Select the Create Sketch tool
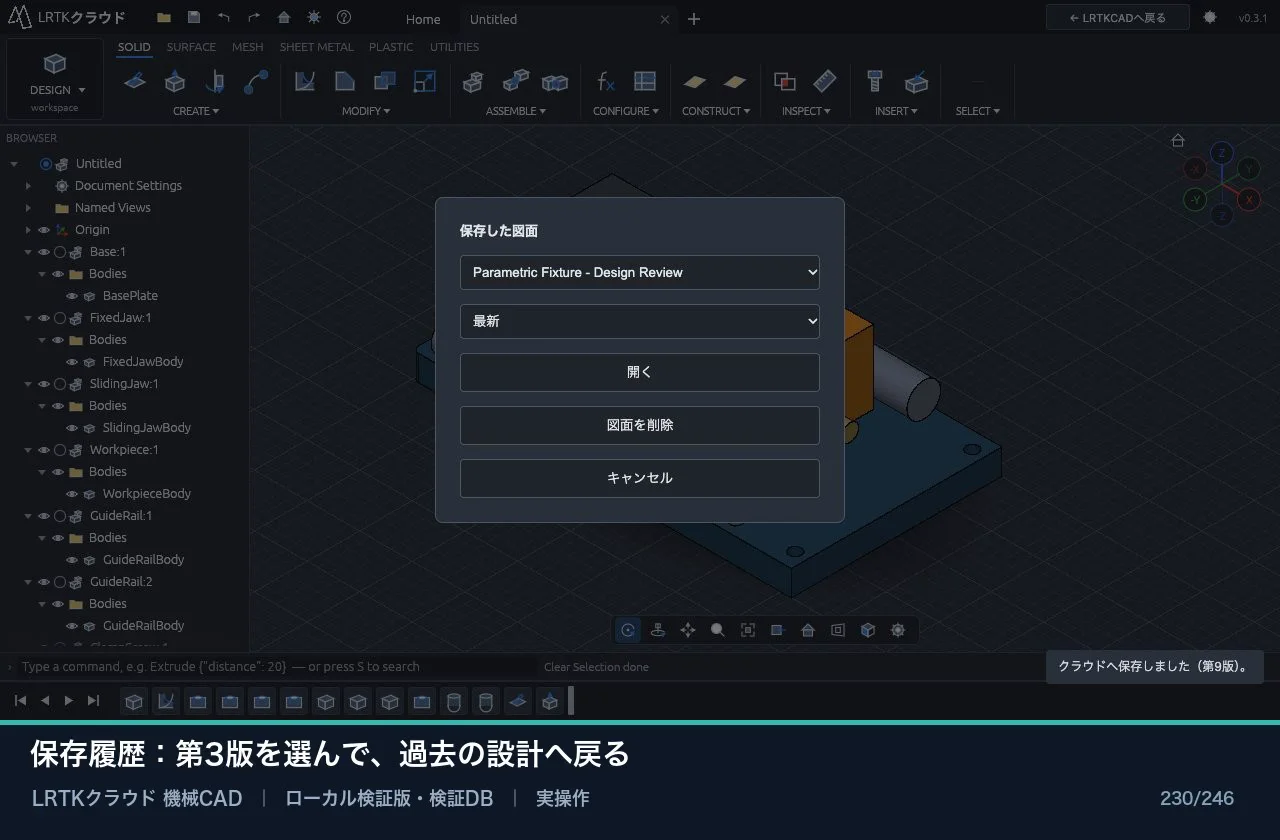 coord(135,82)
